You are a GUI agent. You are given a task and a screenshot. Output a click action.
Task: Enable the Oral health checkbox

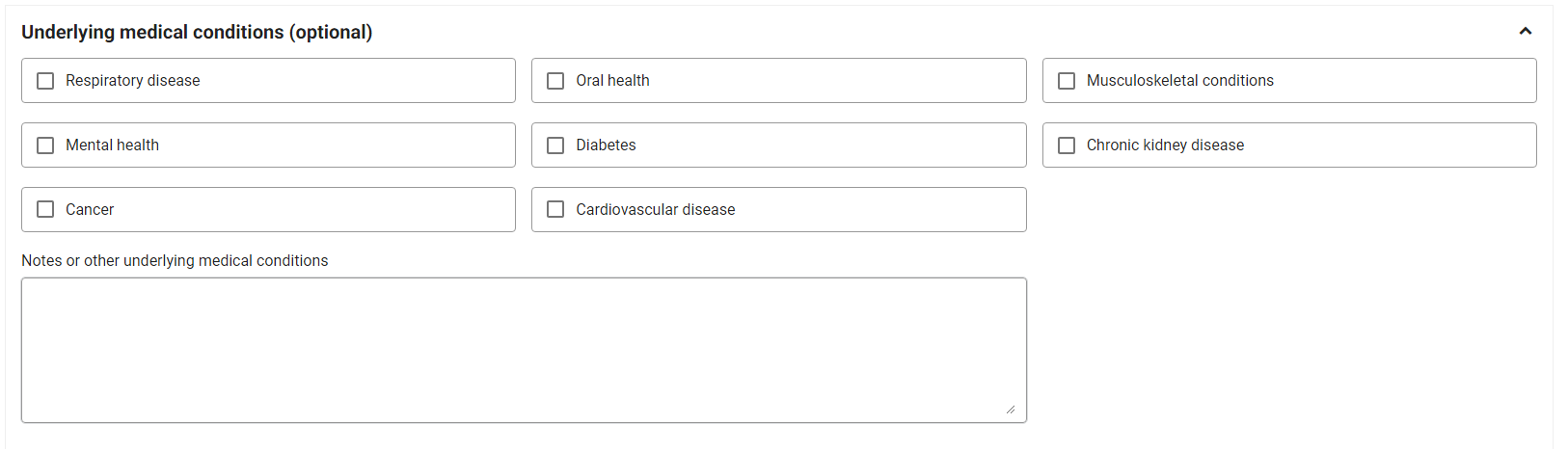[555, 81]
